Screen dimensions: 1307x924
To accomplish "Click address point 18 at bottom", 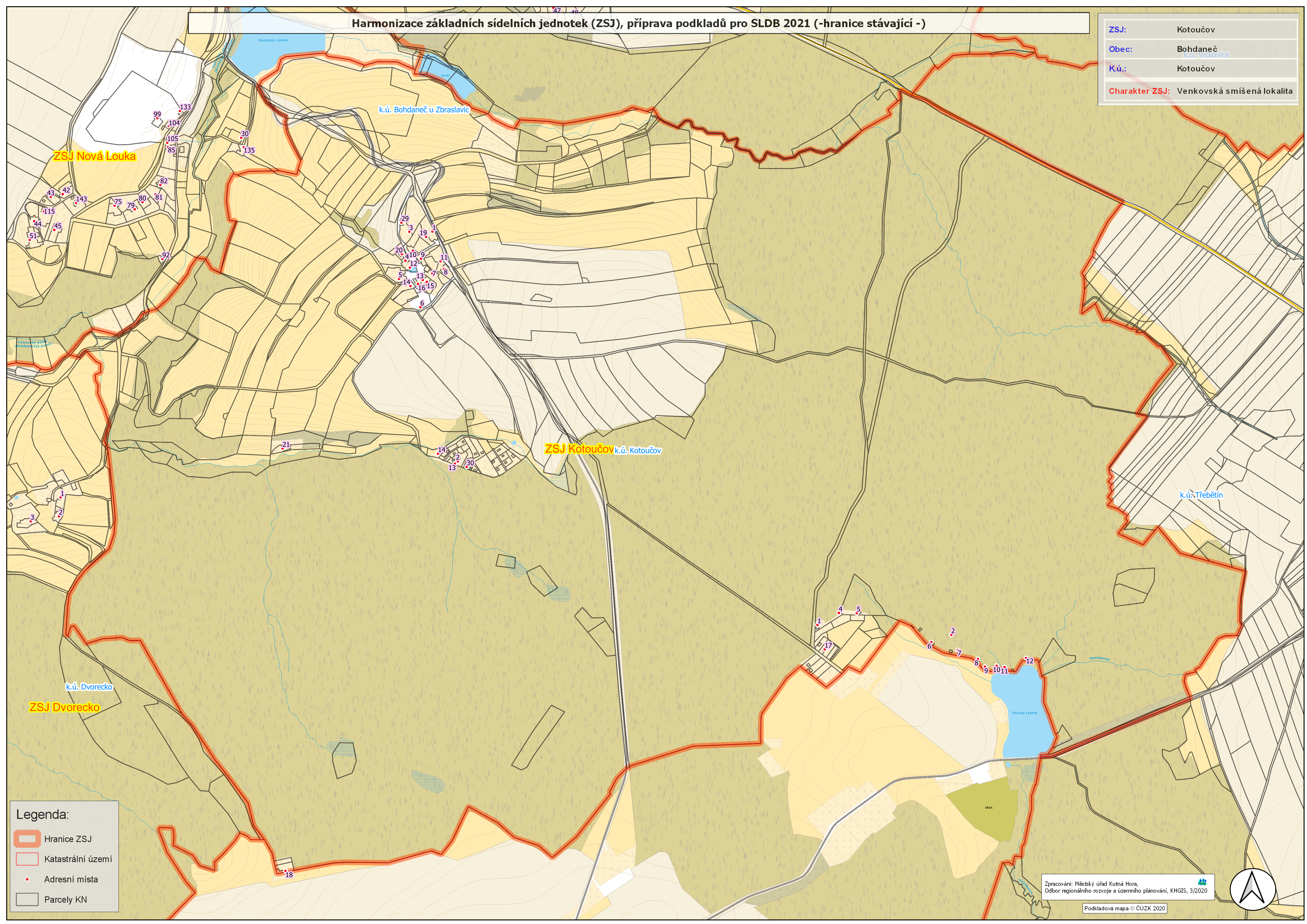I will pos(285,871).
